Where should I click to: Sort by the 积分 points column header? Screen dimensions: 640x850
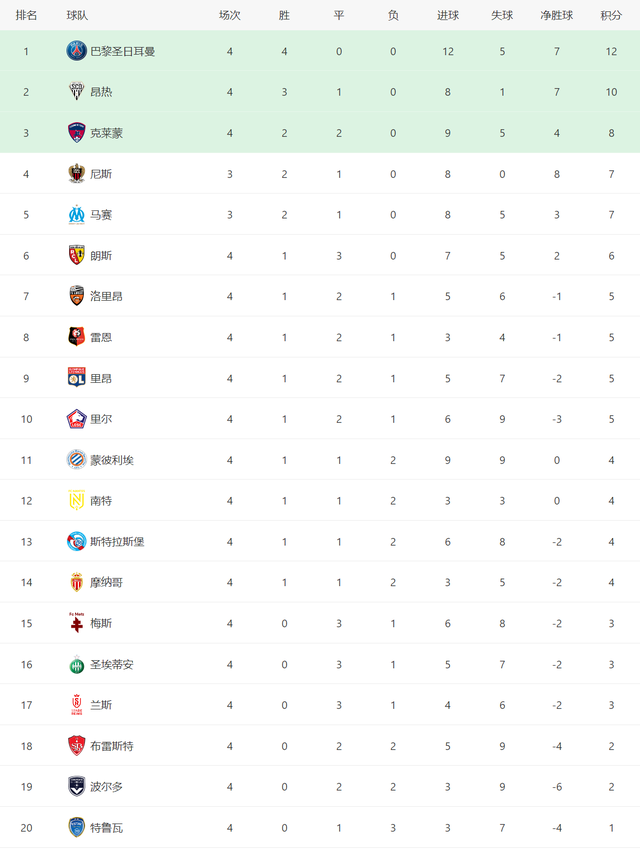611,16
